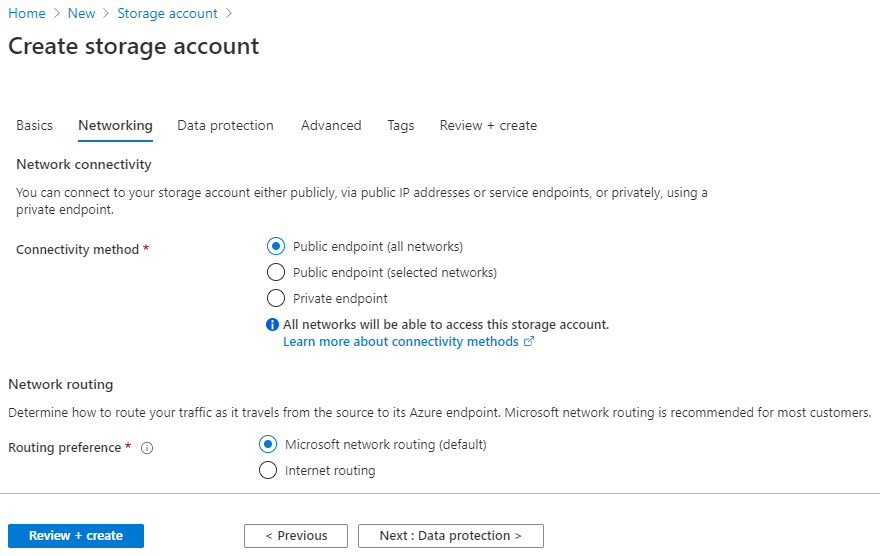Click the Previous button

[296, 536]
